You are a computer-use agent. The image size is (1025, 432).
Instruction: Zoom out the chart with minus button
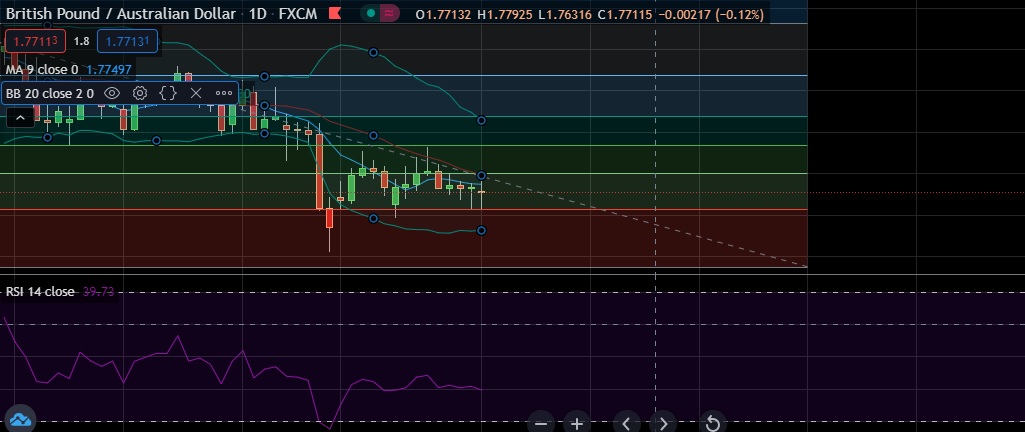point(541,424)
